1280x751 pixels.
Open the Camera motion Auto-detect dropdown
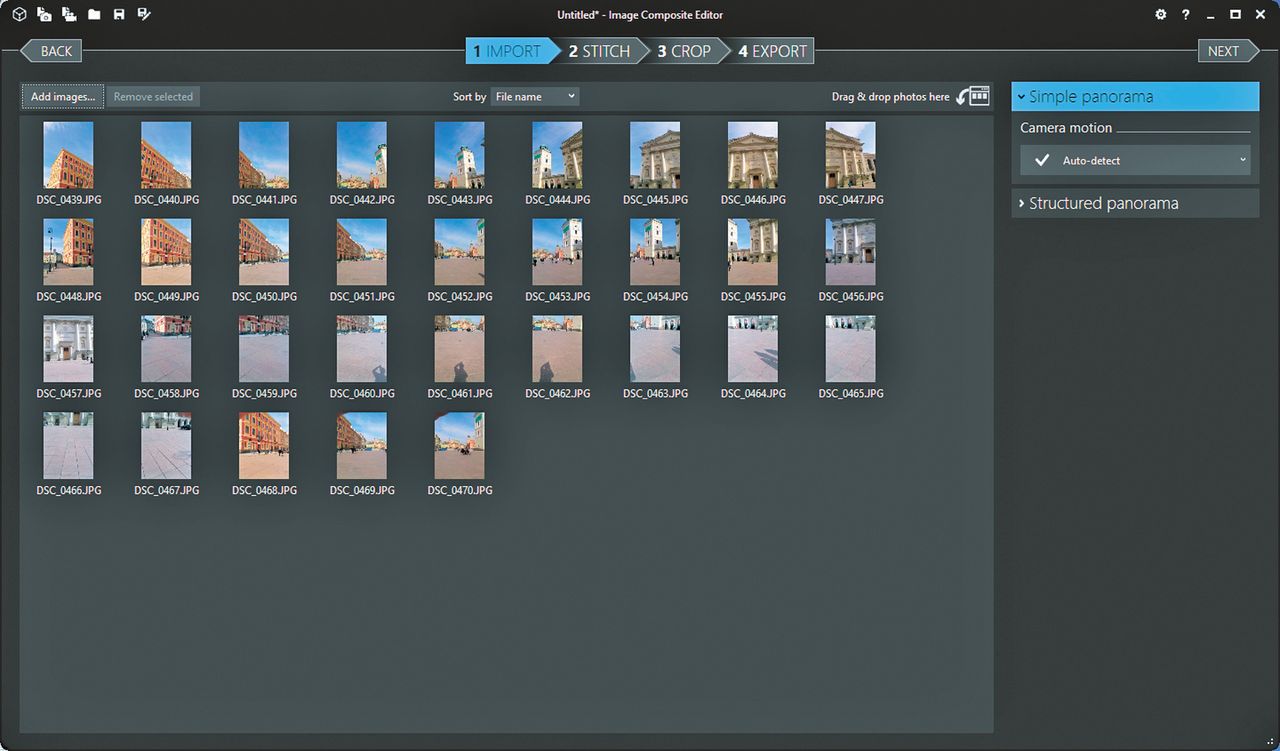point(1135,160)
